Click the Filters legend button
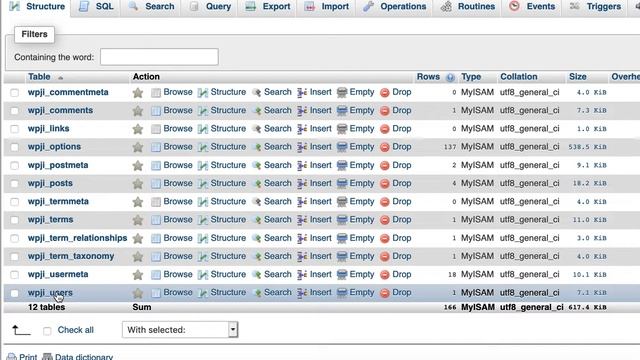The height and width of the screenshot is (360, 640). click(34, 34)
